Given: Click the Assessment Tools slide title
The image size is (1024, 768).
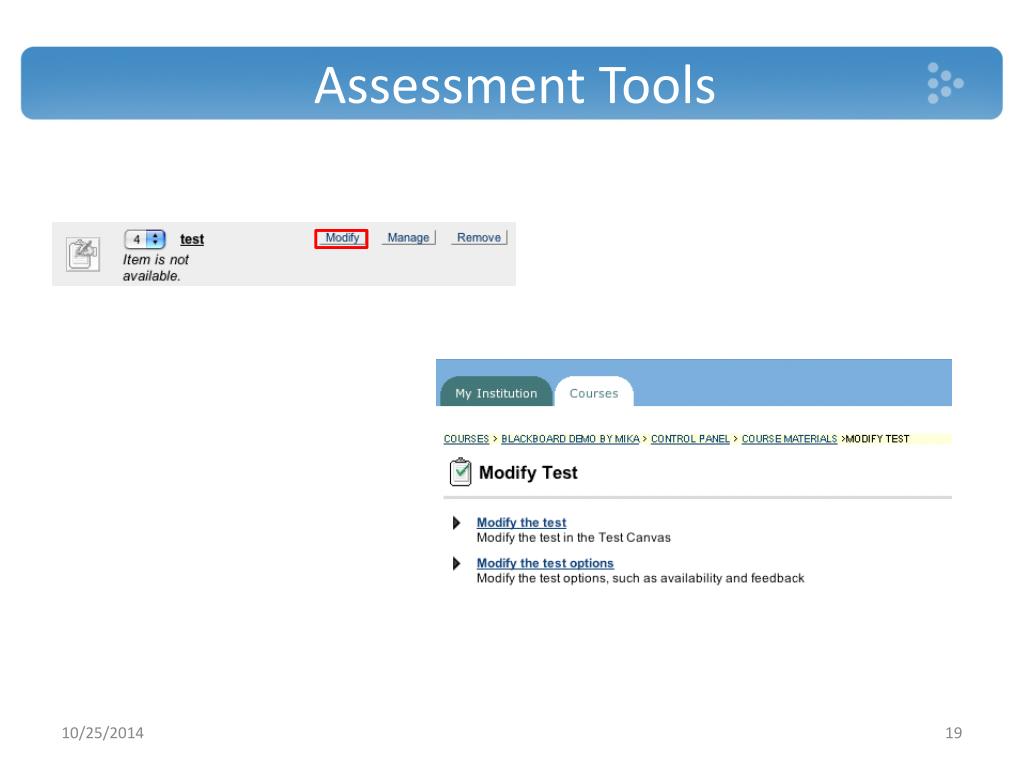Looking at the screenshot, I should 515,85.
